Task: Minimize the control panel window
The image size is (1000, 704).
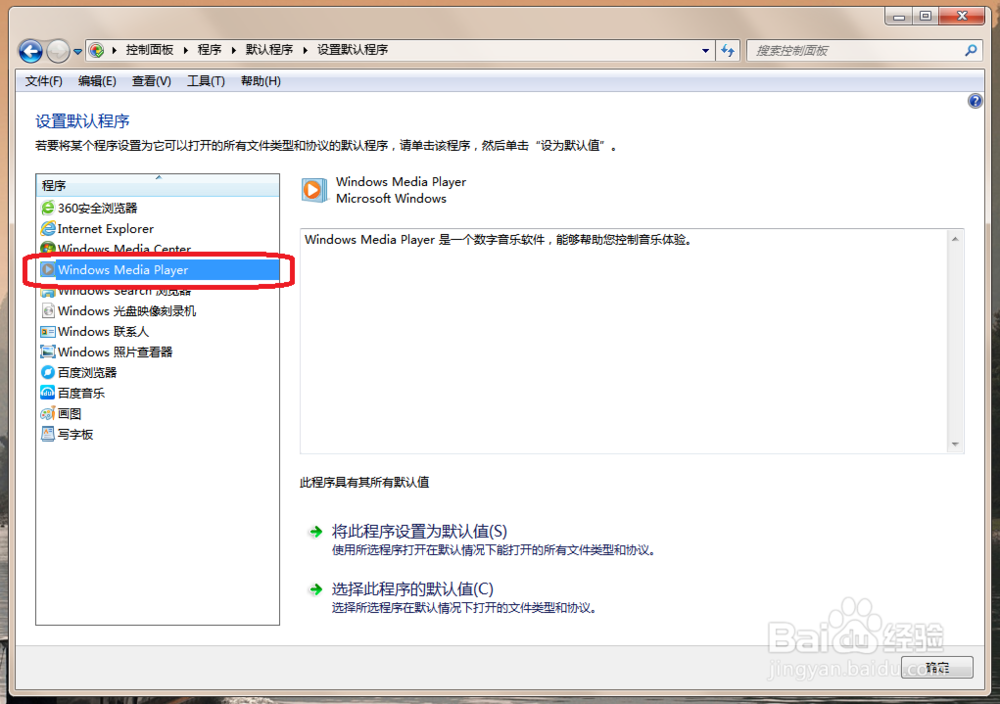Action: [899, 17]
